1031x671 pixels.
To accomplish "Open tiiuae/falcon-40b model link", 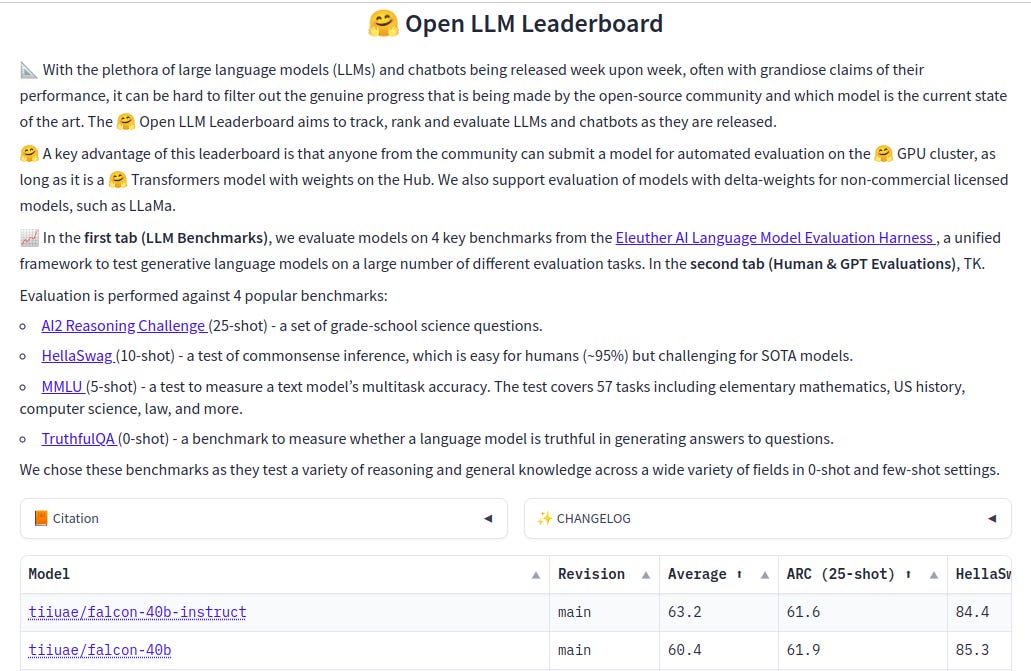I will pos(100,650).
